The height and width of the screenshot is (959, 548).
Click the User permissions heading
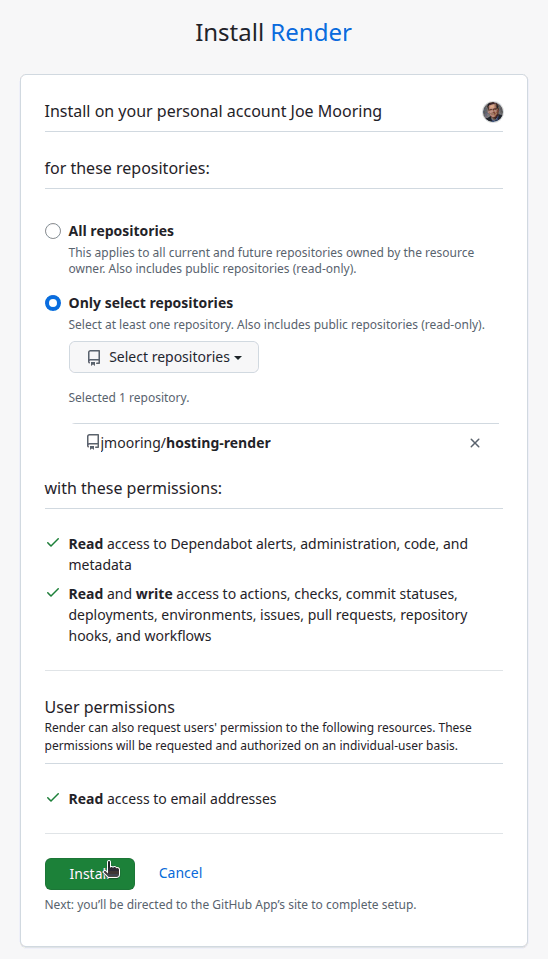click(x=109, y=707)
